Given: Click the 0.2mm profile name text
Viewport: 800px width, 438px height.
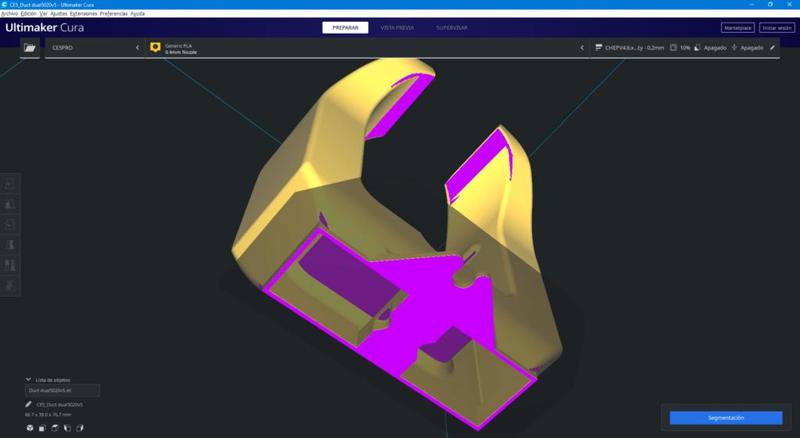Looking at the screenshot, I should coord(635,47).
